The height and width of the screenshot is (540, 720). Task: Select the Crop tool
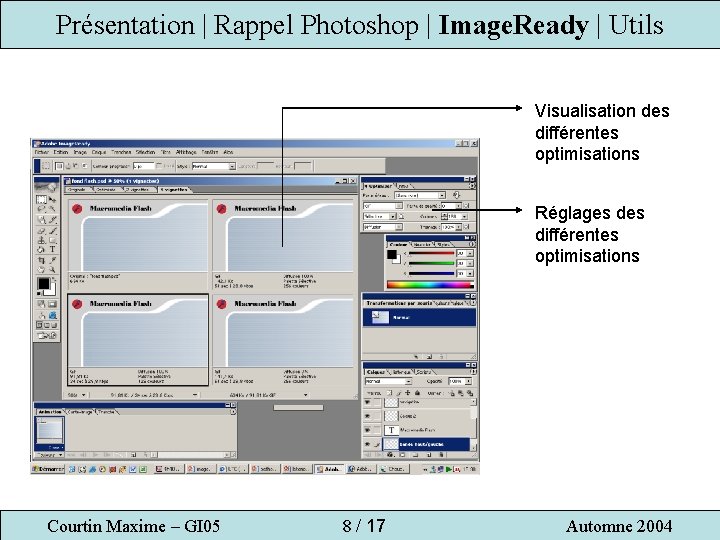(x=41, y=260)
